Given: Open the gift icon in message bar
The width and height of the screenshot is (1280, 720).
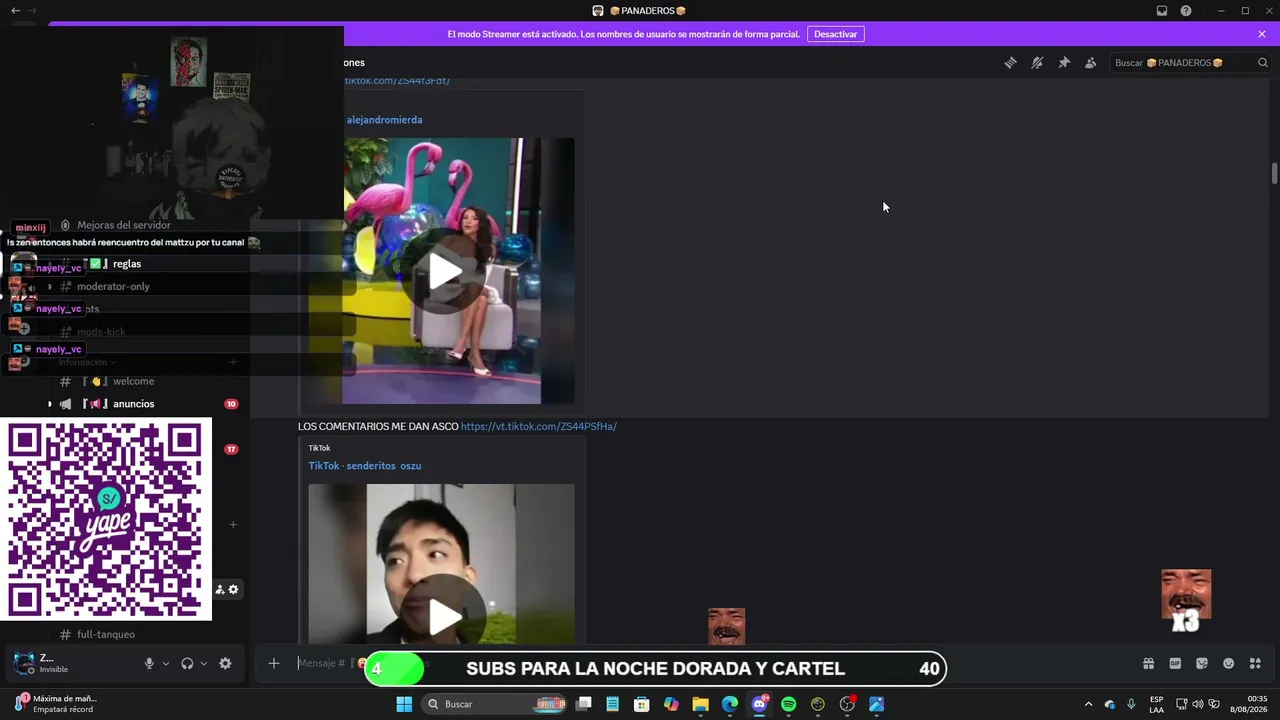Looking at the screenshot, I should point(1148,663).
